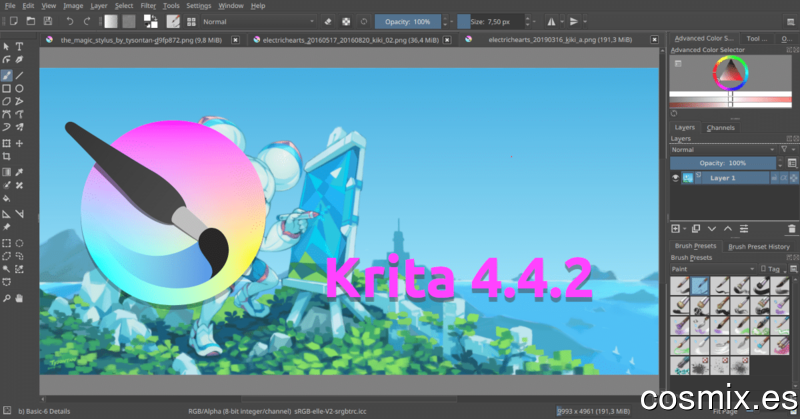Switch to the Channels tab
Viewport: 800px width, 419px height.
click(x=720, y=128)
